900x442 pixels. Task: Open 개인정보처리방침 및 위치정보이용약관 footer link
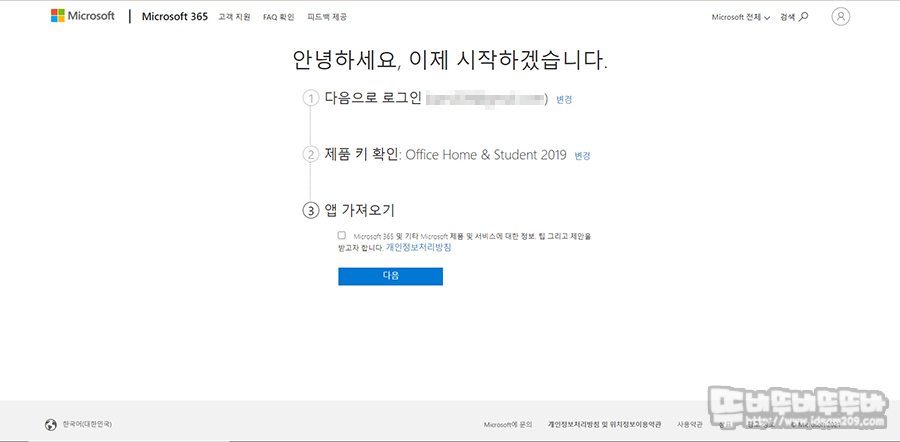[x=604, y=425]
